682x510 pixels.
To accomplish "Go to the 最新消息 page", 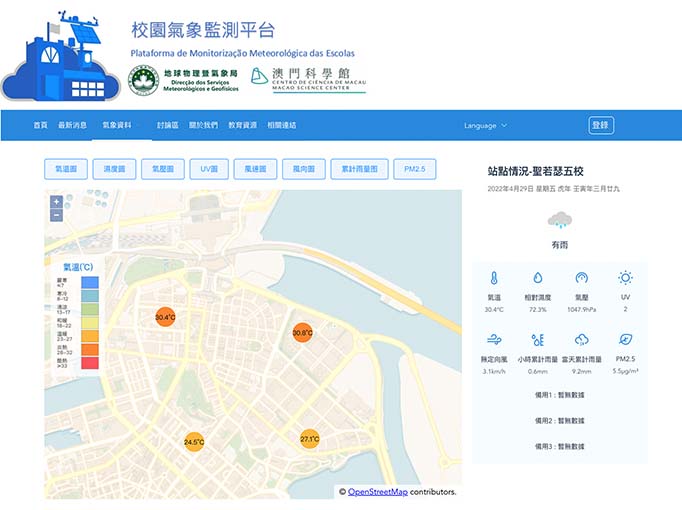I will (72, 125).
